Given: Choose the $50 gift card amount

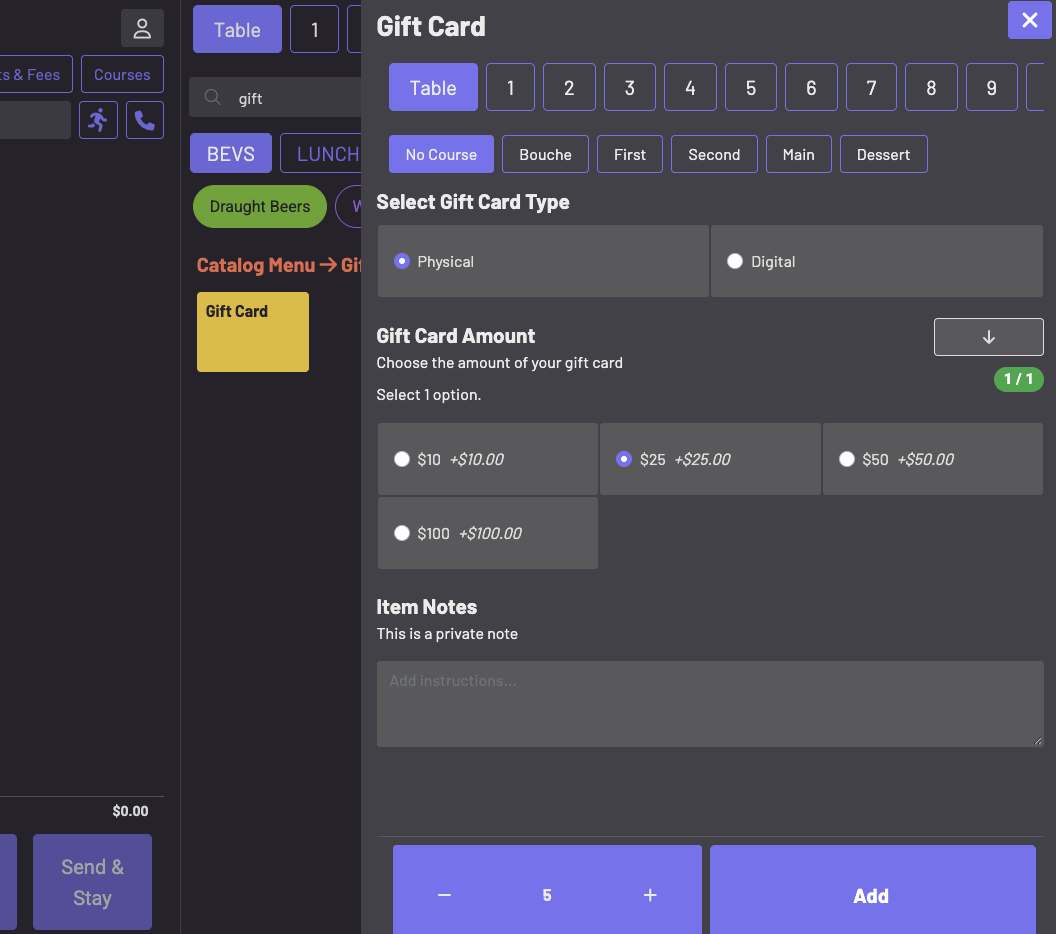Looking at the screenshot, I should click(x=933, y=459).
